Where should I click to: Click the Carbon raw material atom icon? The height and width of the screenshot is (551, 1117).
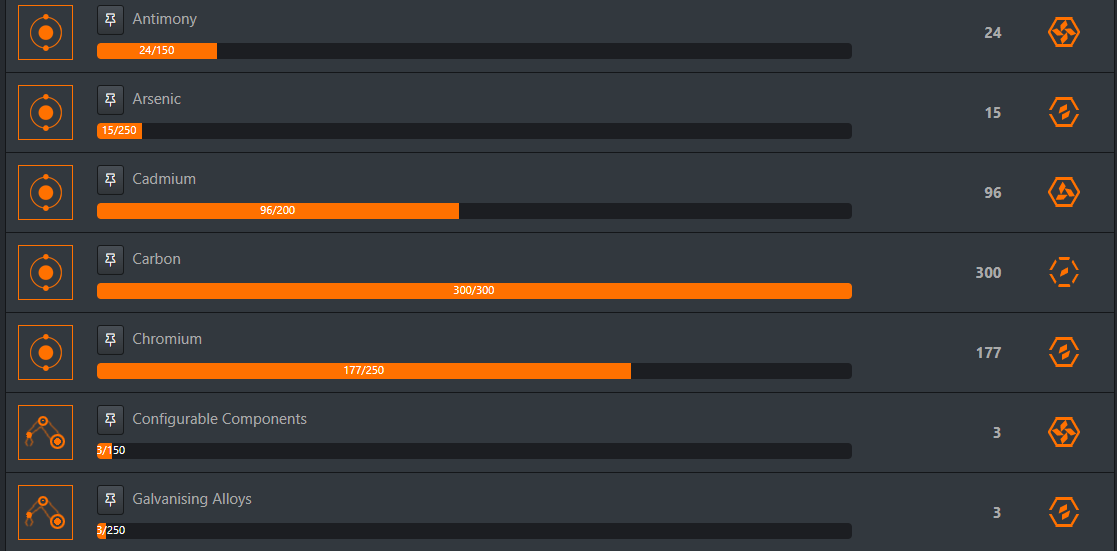point(46,272)
